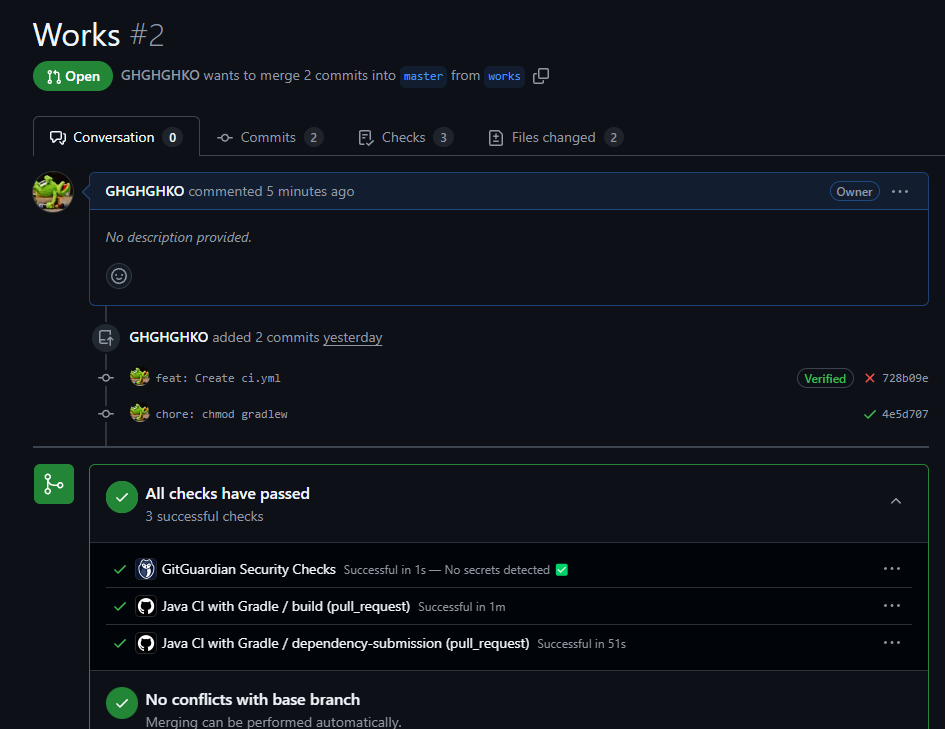Click the GitGuardian Security Checks logo
The width and height of the screenshot is (945, 729).
146,568
